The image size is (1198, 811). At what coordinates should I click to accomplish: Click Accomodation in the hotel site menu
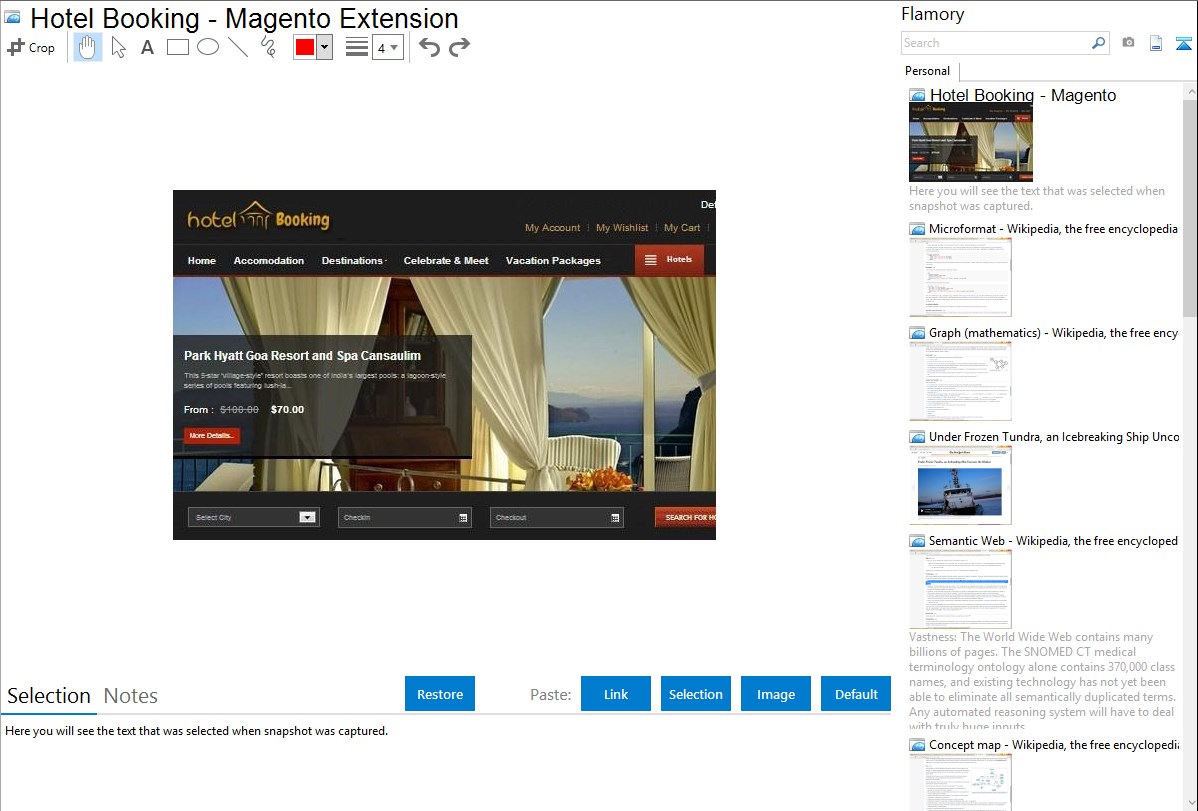point(269,261)
